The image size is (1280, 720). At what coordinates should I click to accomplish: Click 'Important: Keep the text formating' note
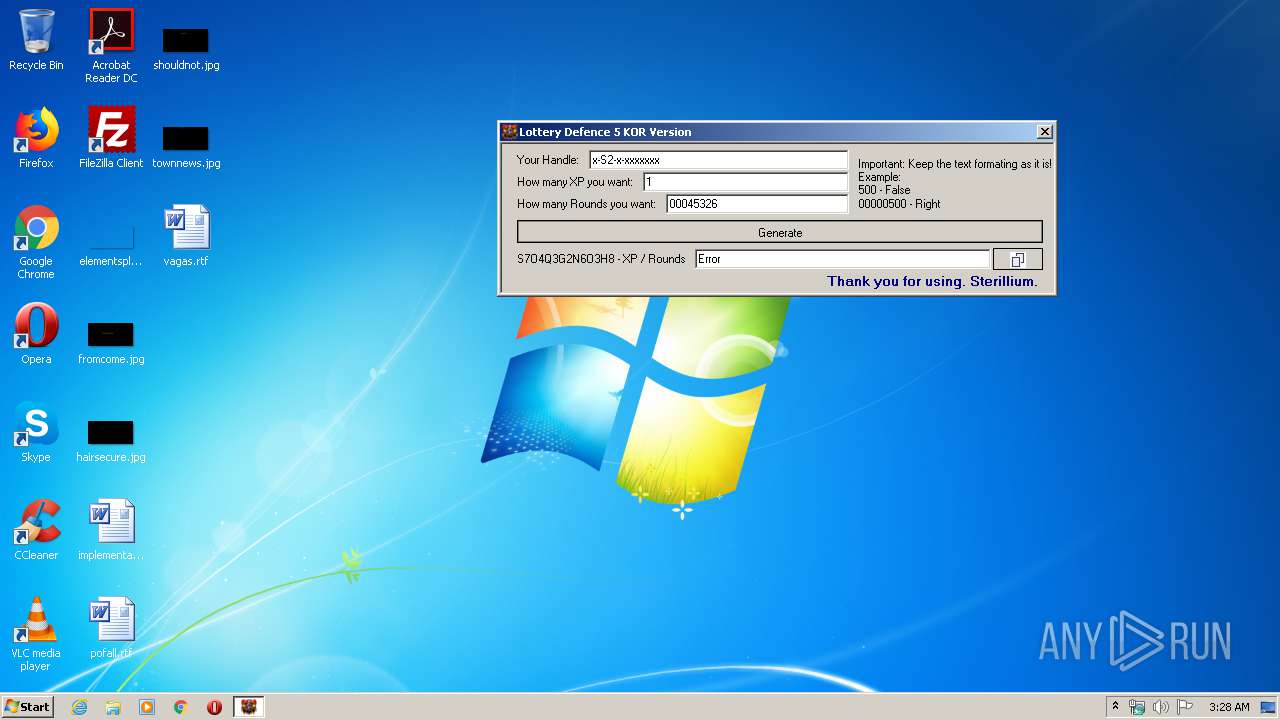point(955,164)
